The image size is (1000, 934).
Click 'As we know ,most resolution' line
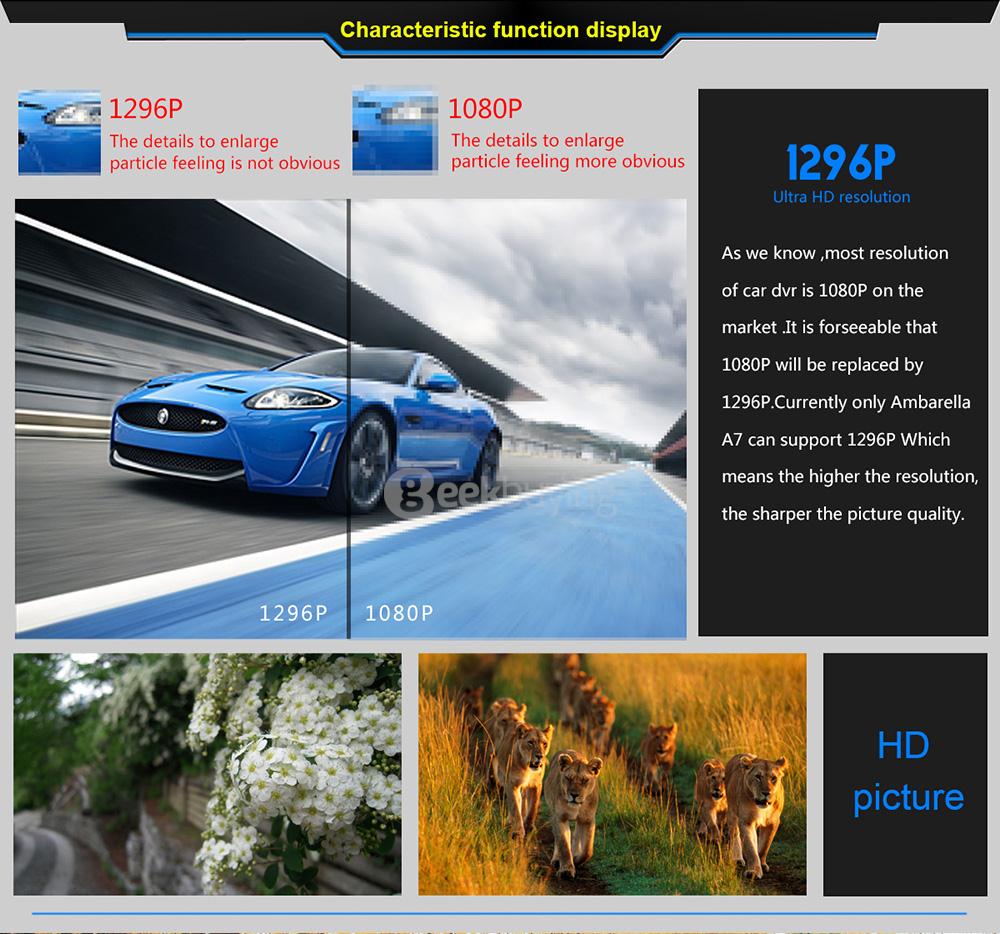(x=835, y=253)
